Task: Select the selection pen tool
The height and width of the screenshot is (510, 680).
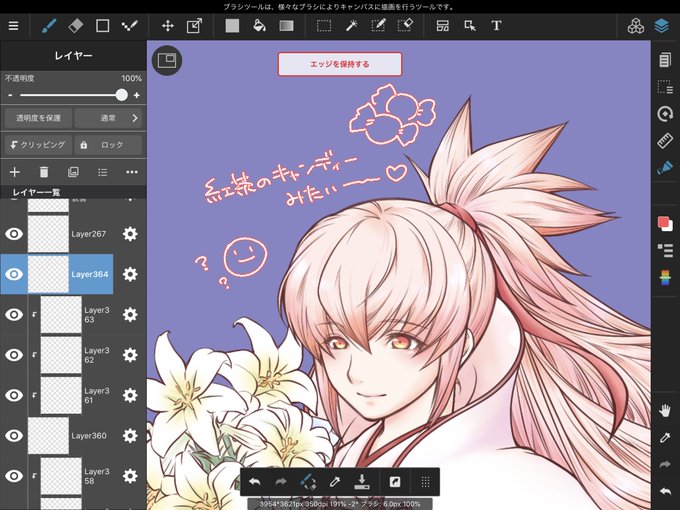Action: (378, 26)
